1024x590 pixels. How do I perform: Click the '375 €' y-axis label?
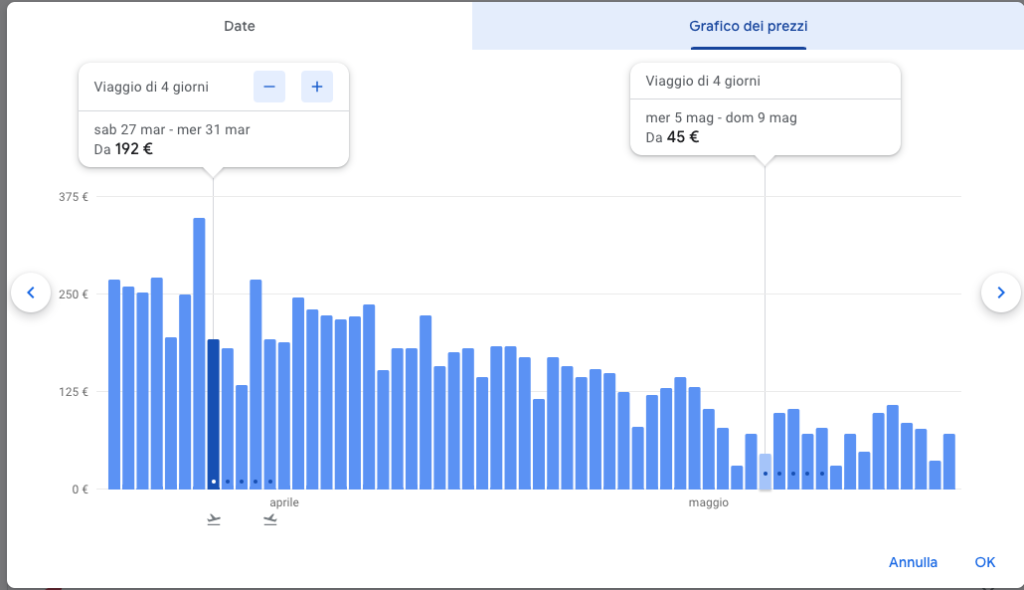click(x=73, y=197)
